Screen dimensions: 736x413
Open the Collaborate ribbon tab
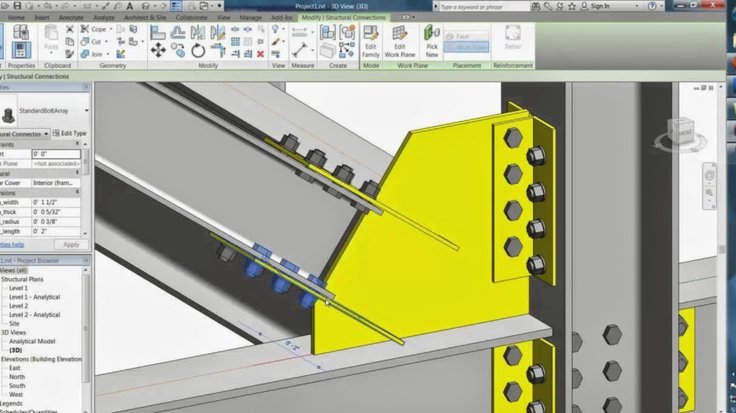(192, 17)
